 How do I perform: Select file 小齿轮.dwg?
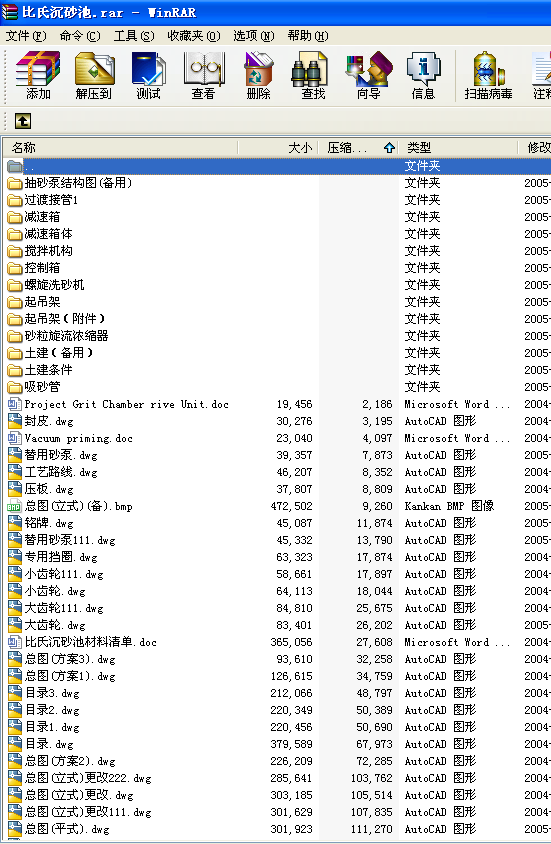(x=54, y=591)
